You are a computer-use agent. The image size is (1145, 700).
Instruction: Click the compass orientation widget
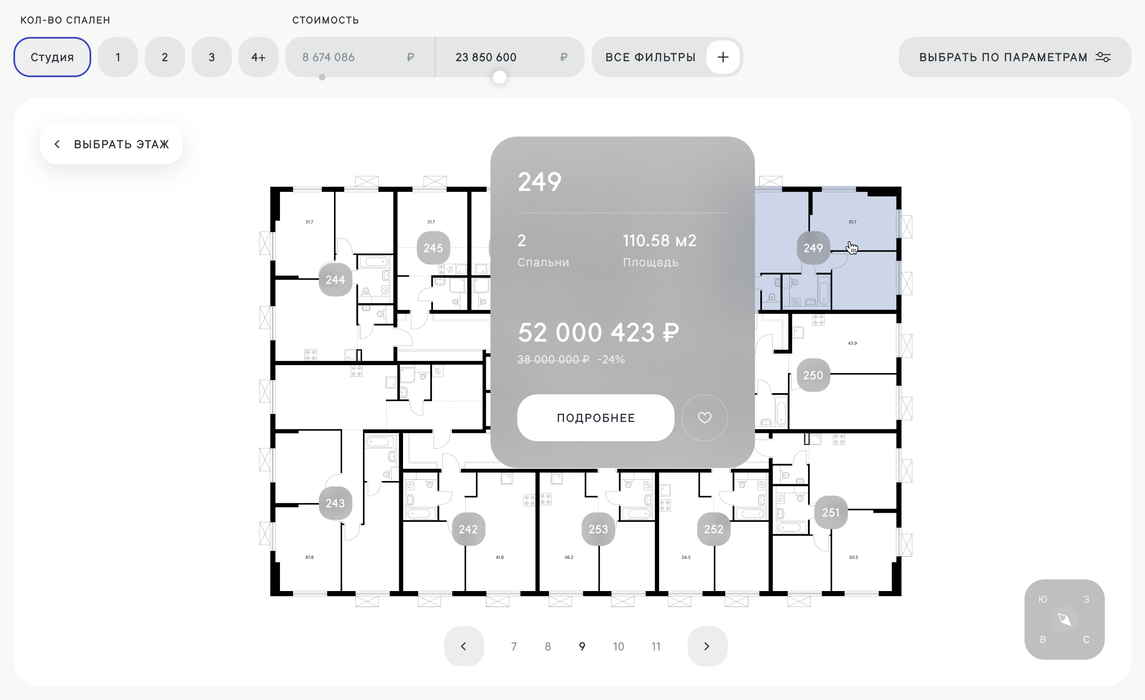click(1065, 619)
